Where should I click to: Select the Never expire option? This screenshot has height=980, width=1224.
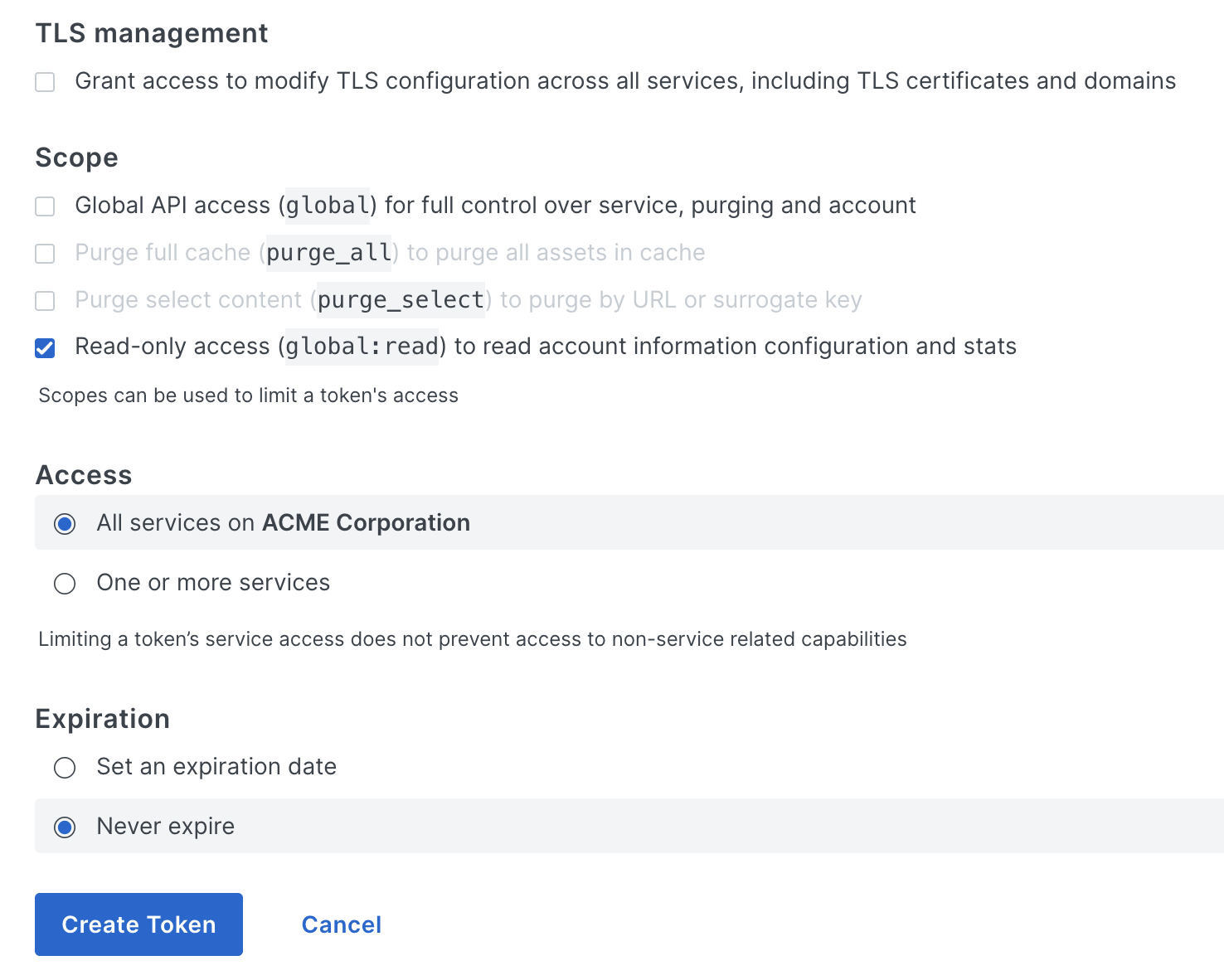click(65, 827)
